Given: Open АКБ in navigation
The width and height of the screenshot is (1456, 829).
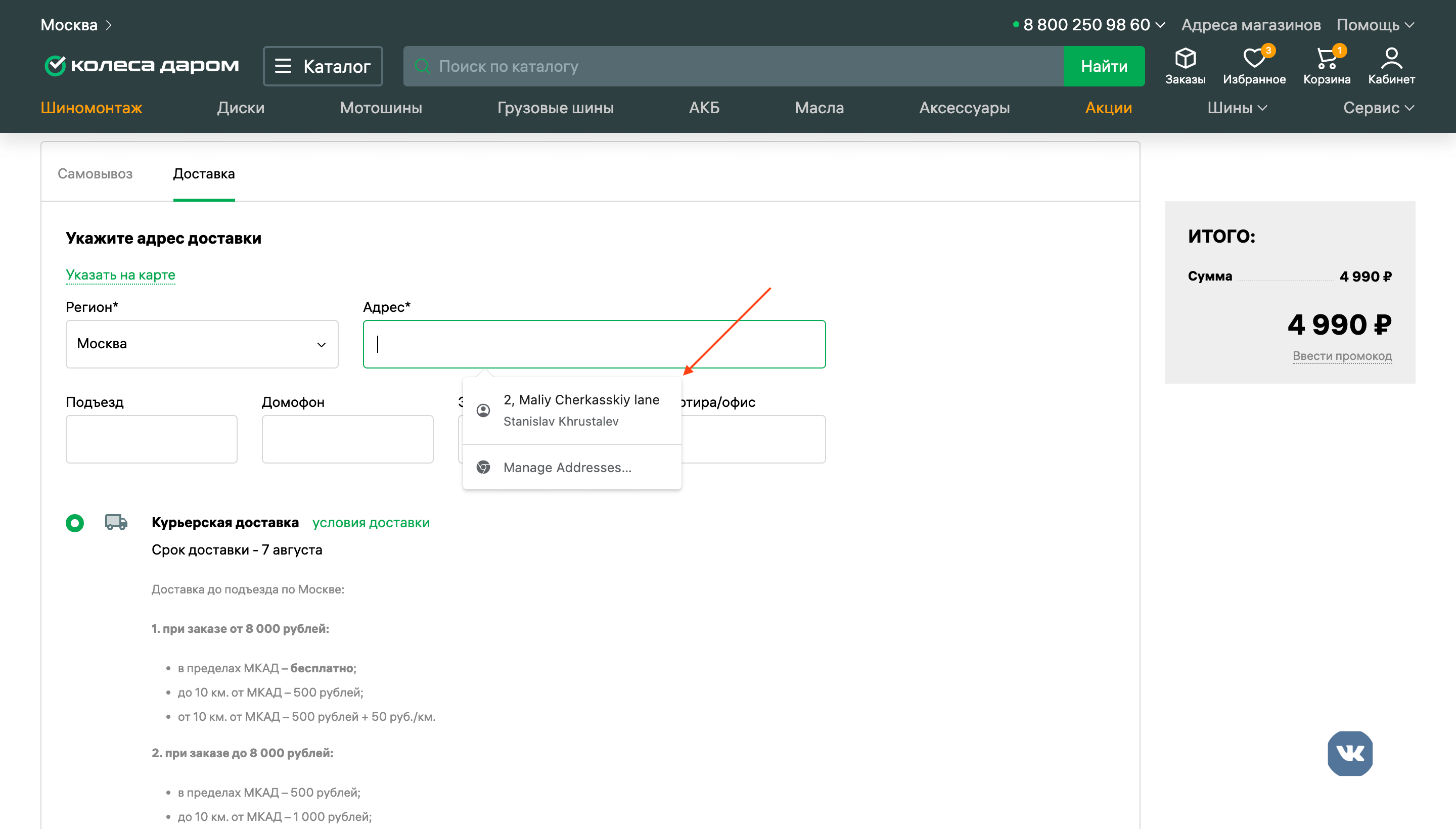Looking at the screenshot, I should pyautogui.click(x=704, y=108).
